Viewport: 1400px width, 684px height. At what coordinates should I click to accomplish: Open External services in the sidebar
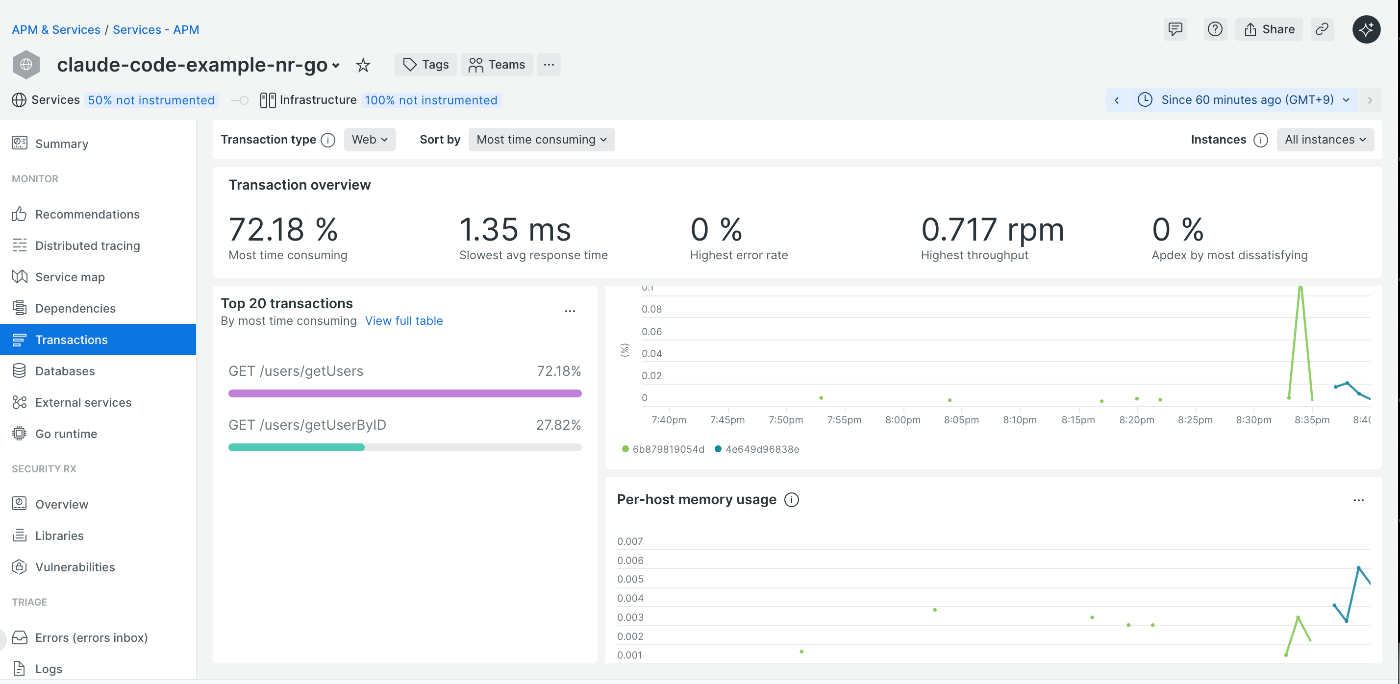coord(98,402)
